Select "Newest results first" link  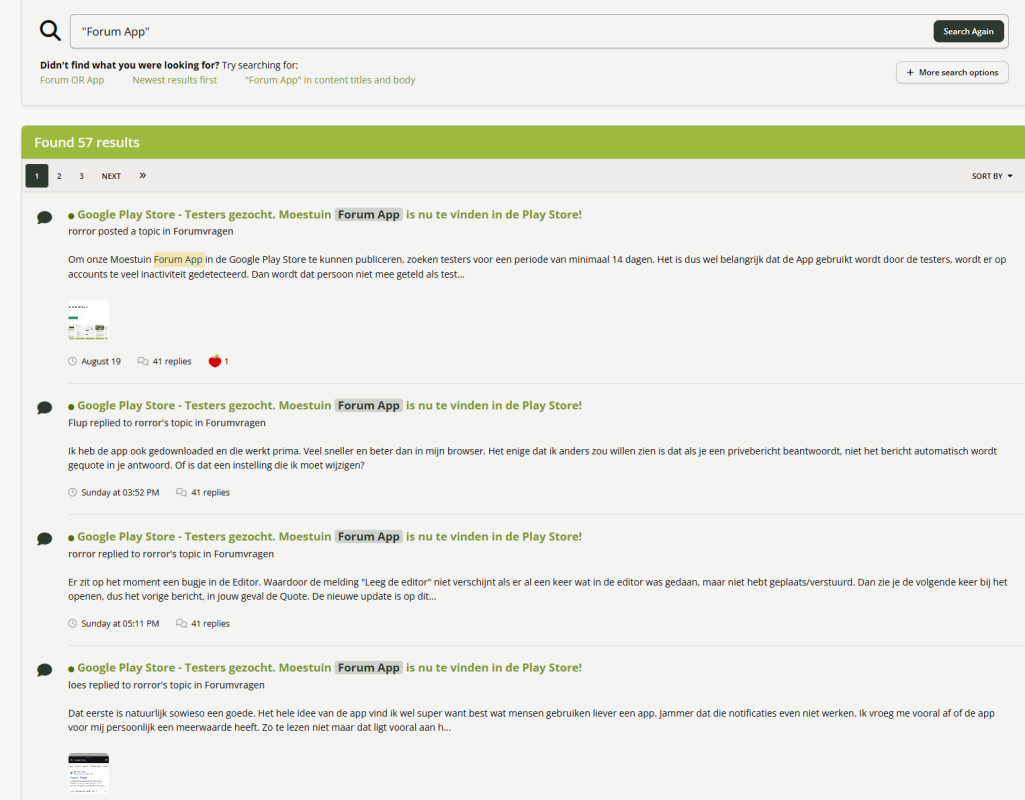[174, 80]
